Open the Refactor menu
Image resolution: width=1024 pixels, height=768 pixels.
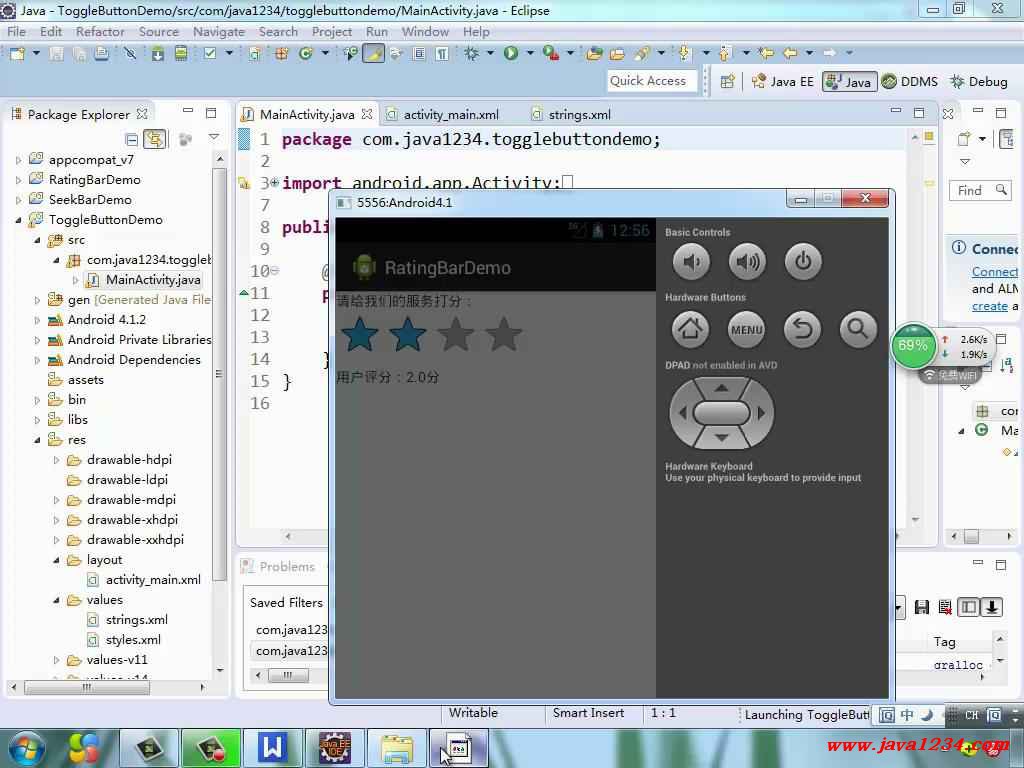tap(100, 31)
